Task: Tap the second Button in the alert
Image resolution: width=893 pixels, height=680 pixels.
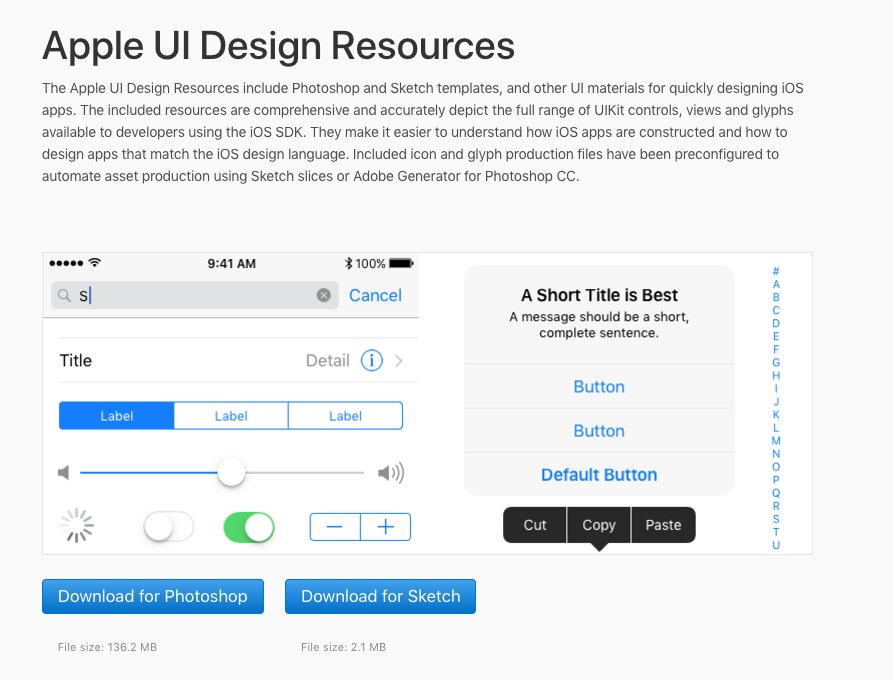Action: pos(599,431)
